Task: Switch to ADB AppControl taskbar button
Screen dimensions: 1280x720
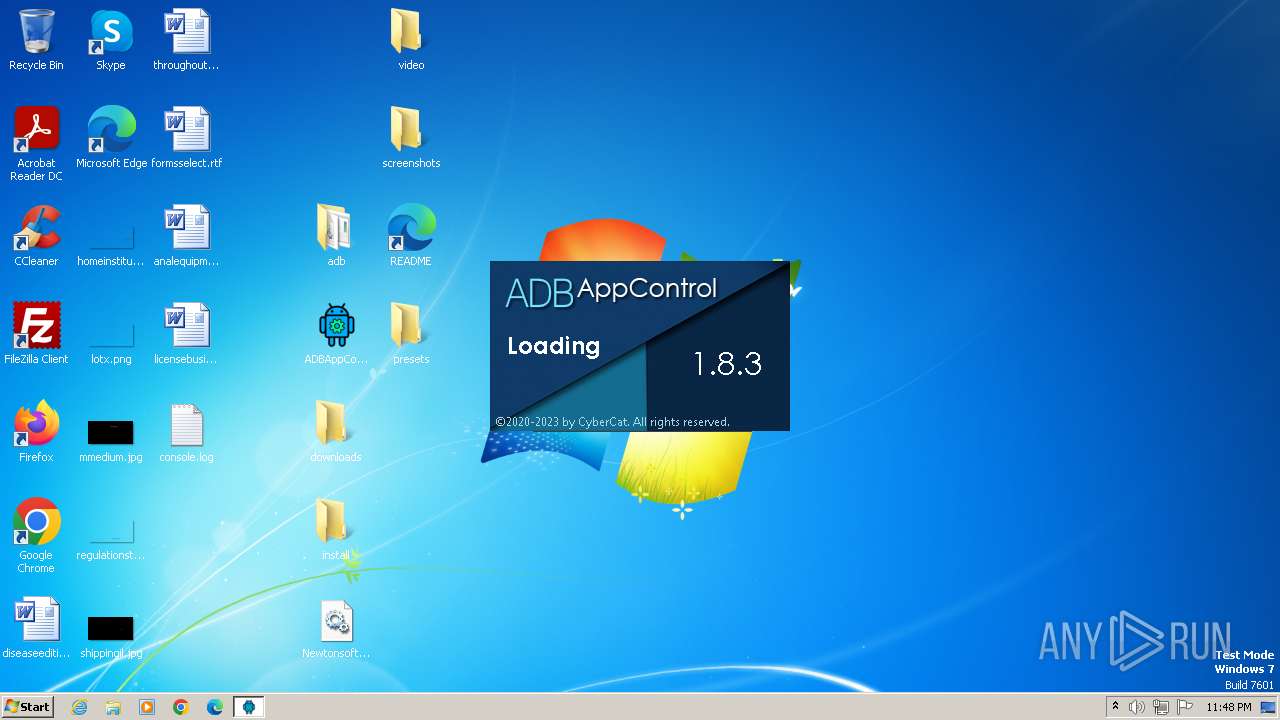Action: click(x=249, y=707)
